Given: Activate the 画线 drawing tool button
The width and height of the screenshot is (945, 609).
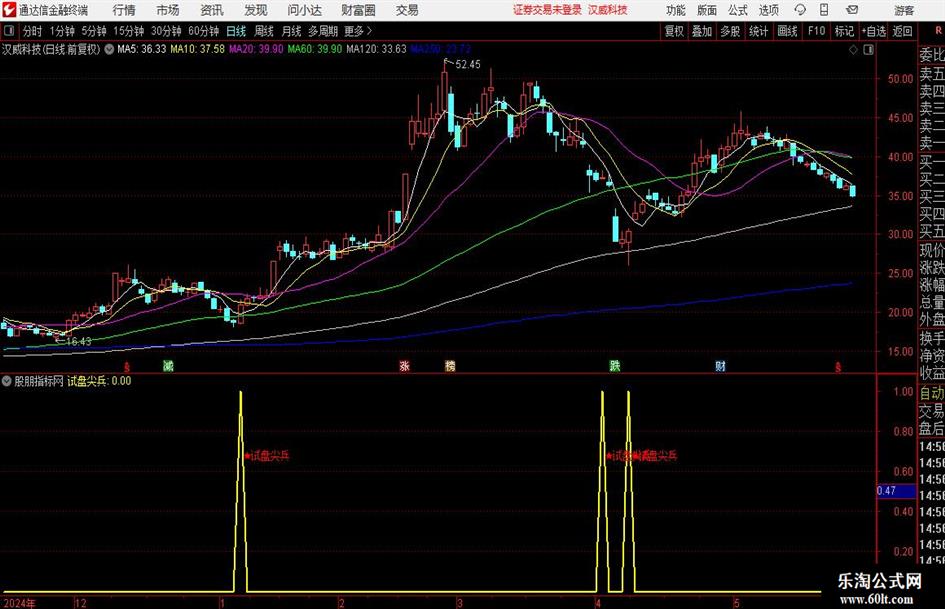Looking at the screenshot, I should coord(787,31).
